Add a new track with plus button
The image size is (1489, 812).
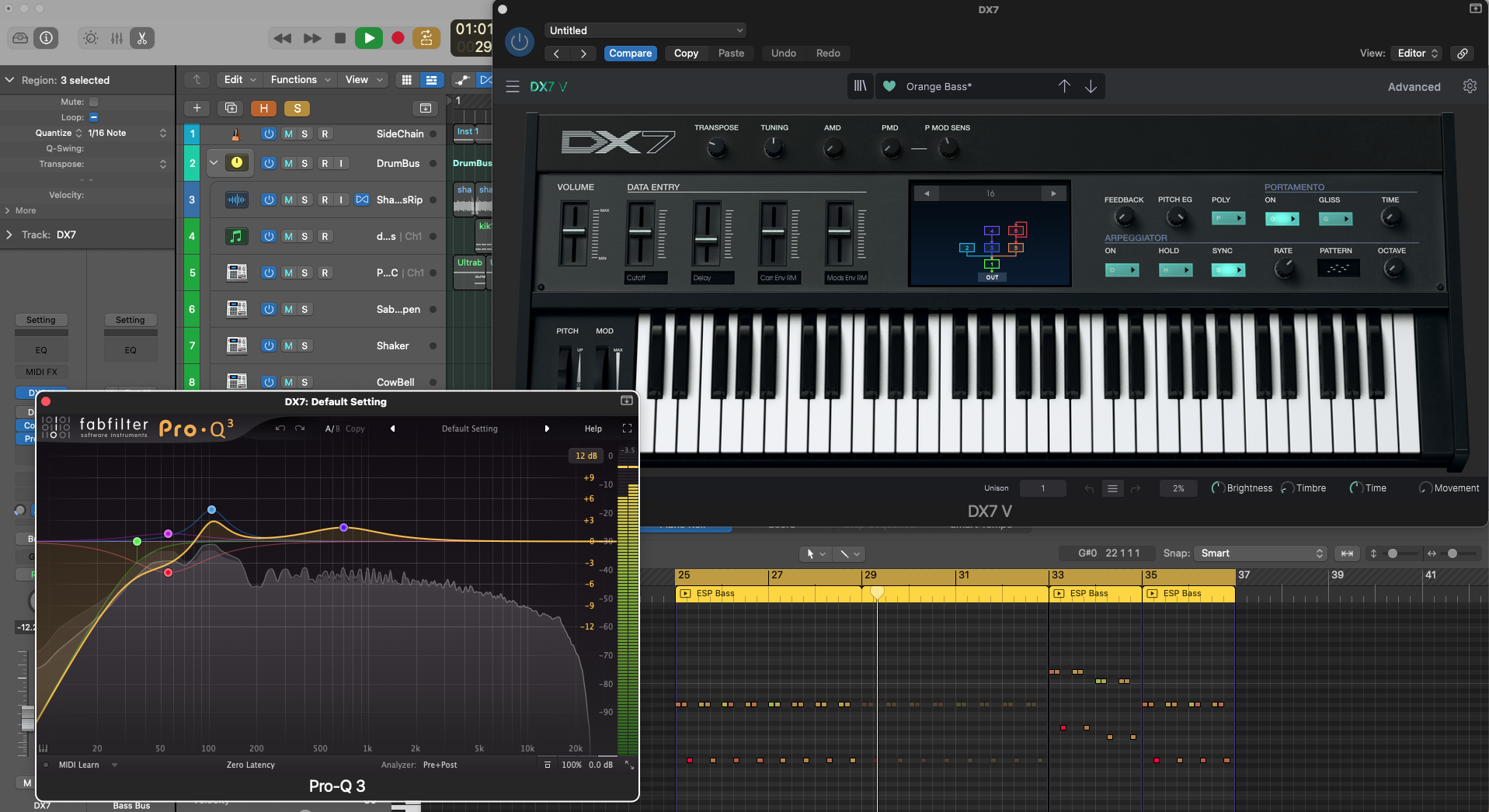coord(197,108)
